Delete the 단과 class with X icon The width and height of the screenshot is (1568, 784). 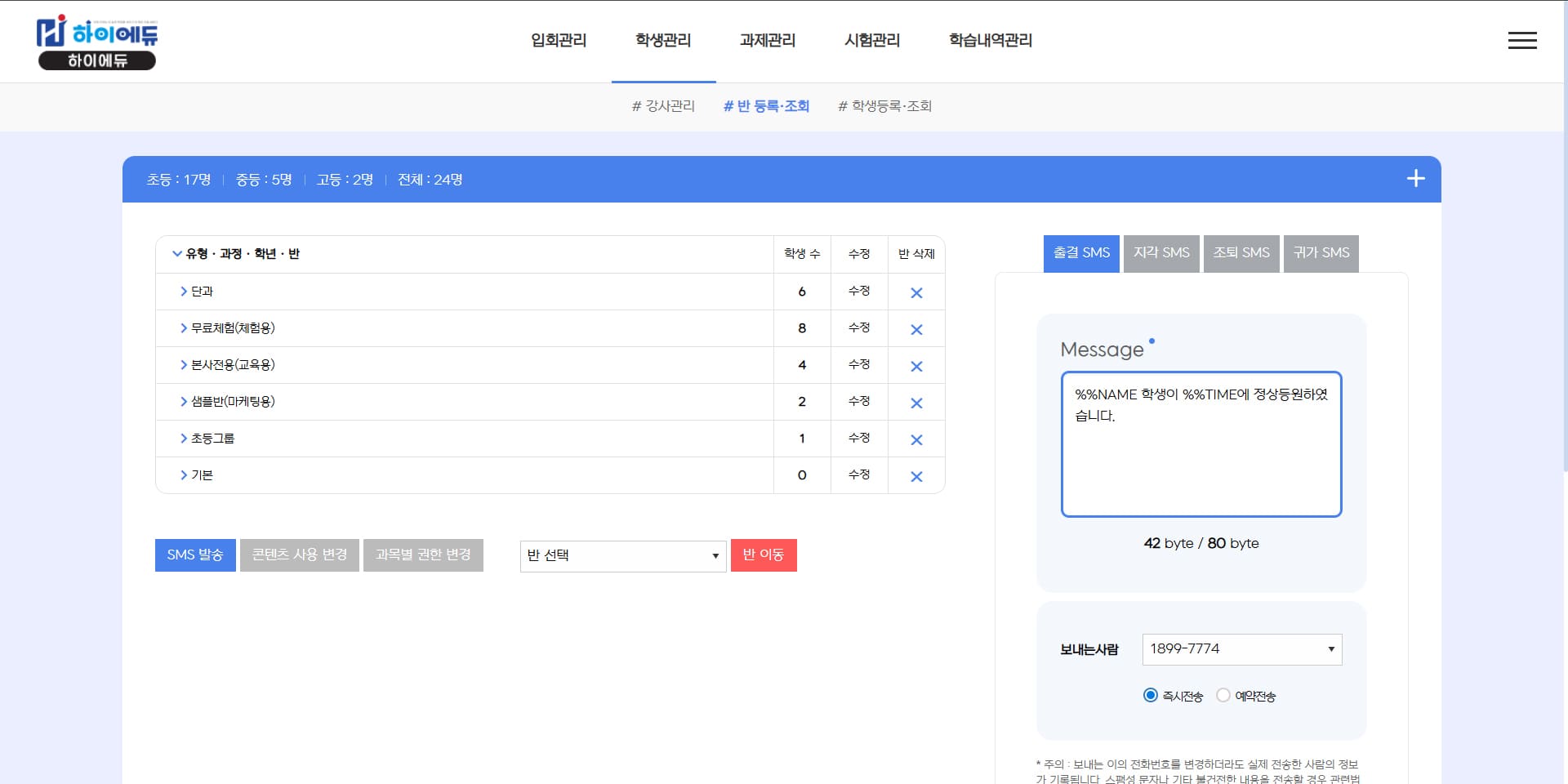(x=916, y=293)
